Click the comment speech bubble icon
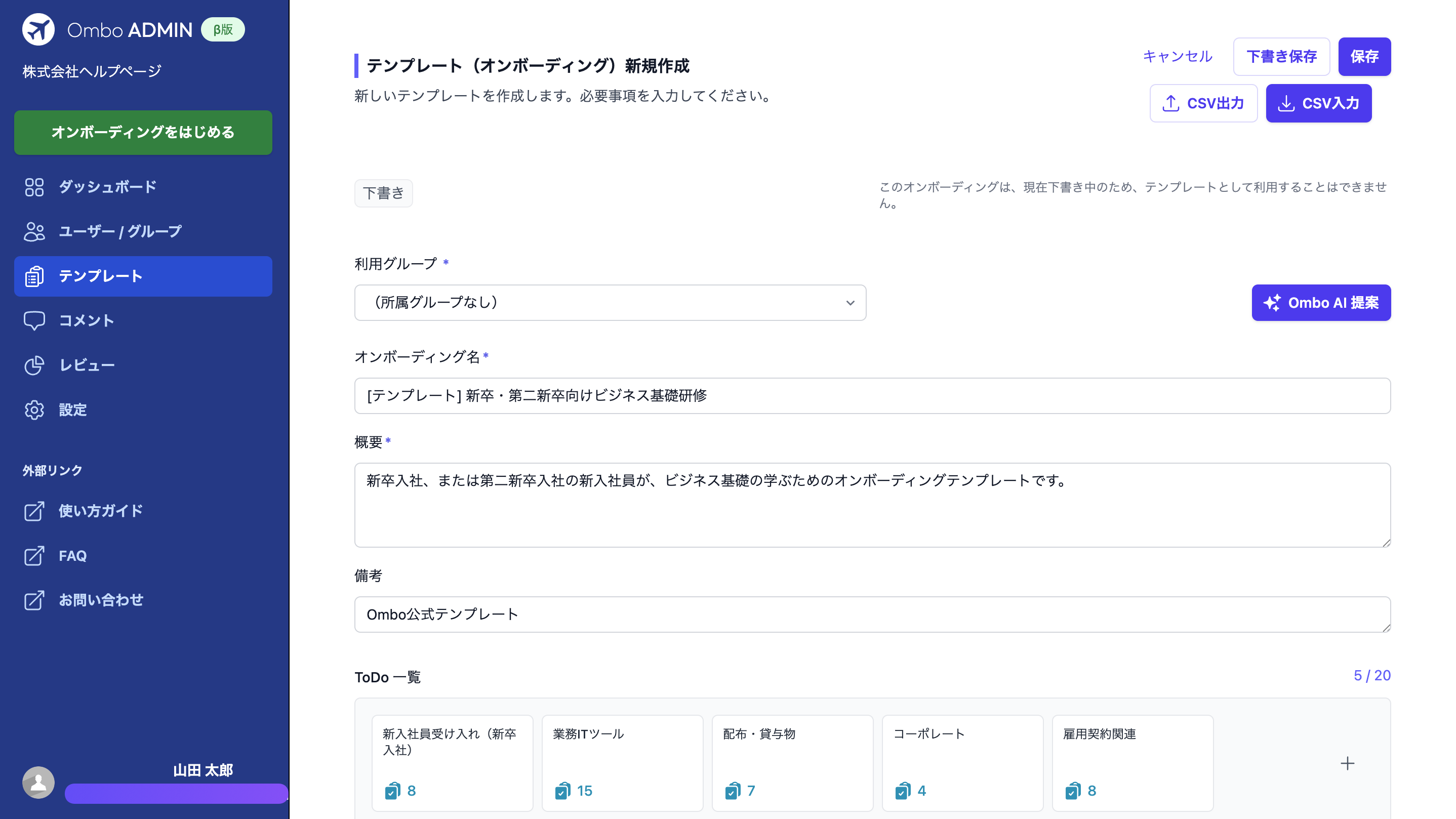Image resolution: width=1456 pixels, height=819 pixels. (34, 320)
